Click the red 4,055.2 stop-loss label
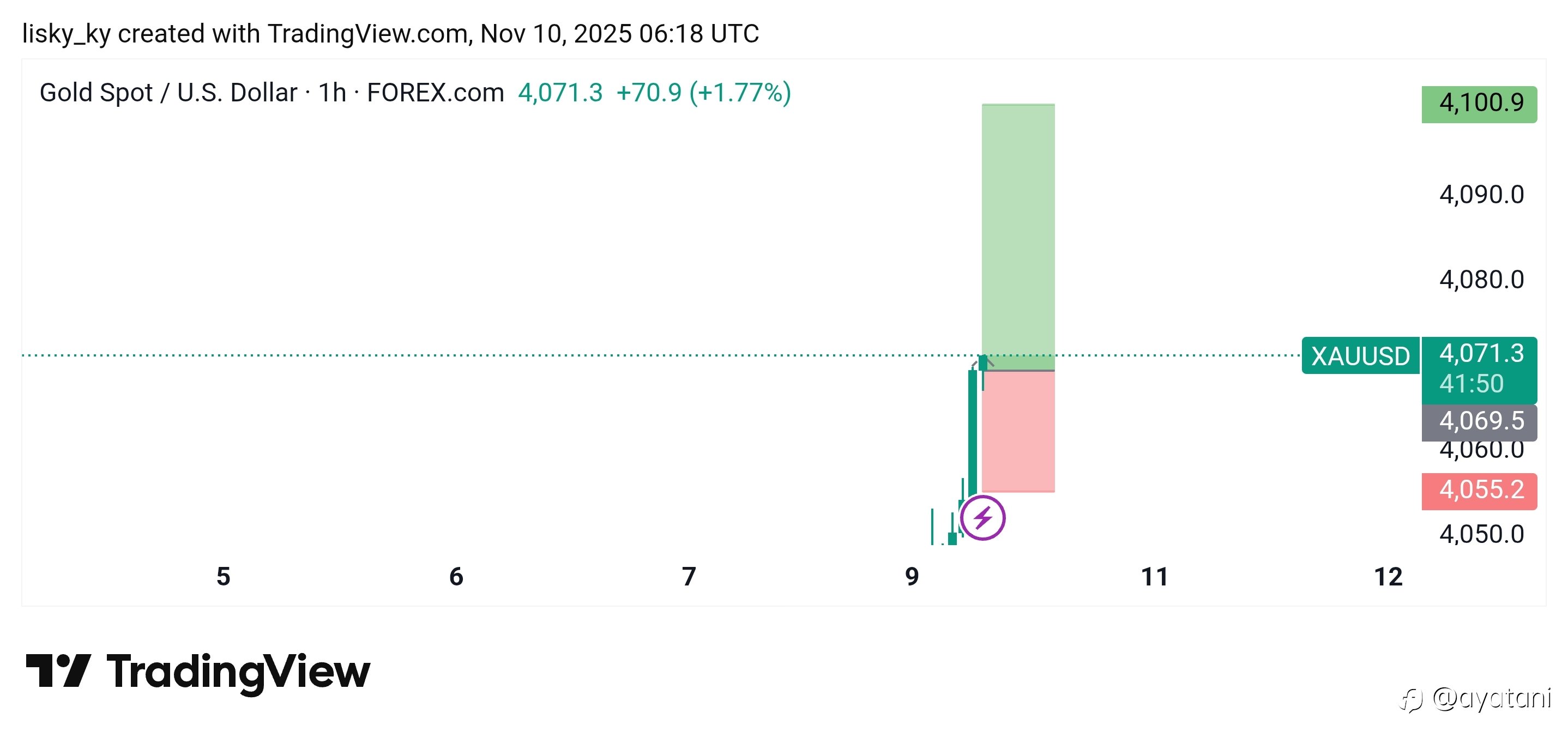1568x737 pixels. (1479, 491)
